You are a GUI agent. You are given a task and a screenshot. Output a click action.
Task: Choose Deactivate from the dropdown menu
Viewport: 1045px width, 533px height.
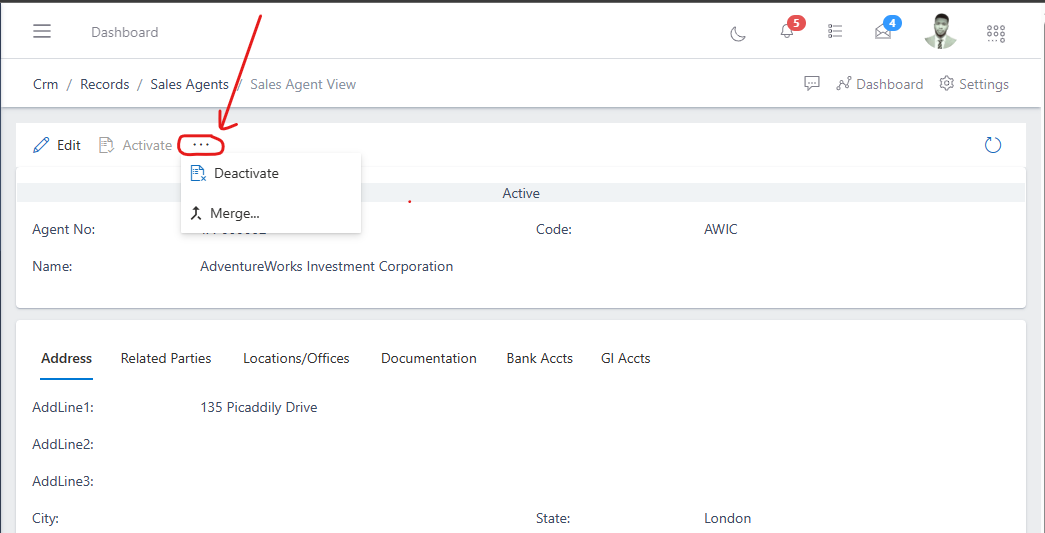pos(271,173)
